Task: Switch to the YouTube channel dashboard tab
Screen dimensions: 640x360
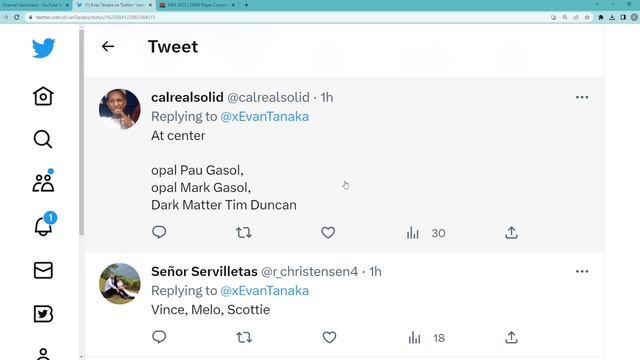Action: [x=35, y=5]
